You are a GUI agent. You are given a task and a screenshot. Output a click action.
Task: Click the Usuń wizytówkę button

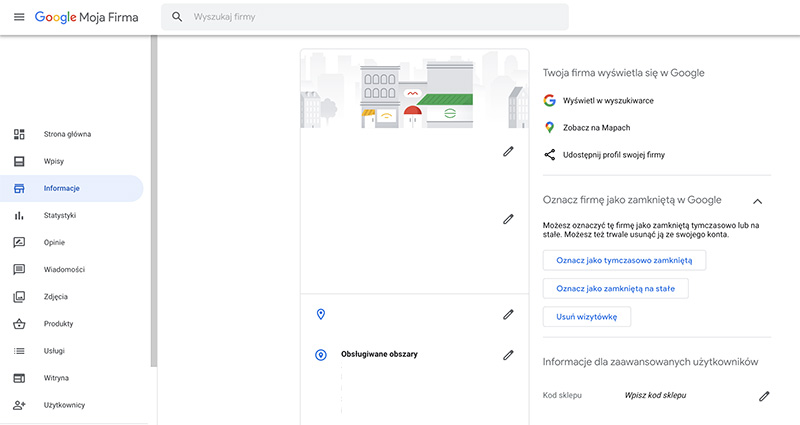coord(587,317)
